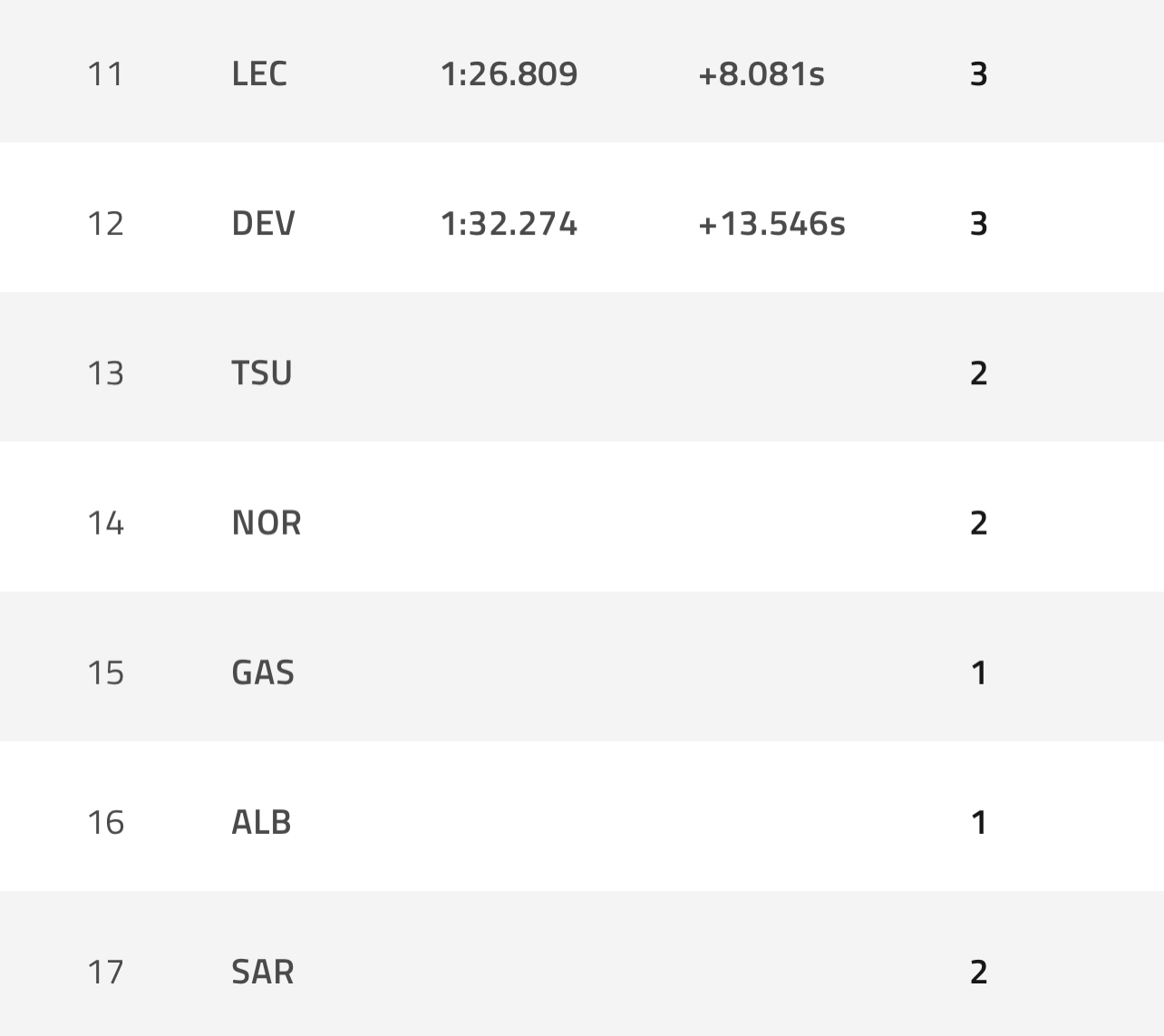Select position number 12
Image resolution: width=1164 pixels, height=1036 pixels.
(105, 223)
